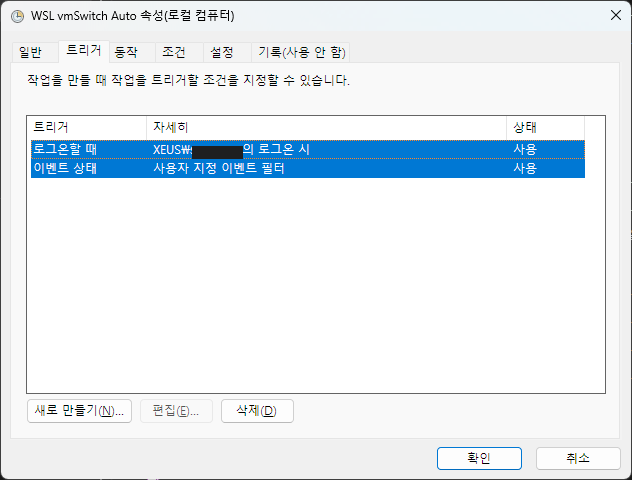Cancel the dialog with 취소

pyautogui.click(x=578, y=458)
